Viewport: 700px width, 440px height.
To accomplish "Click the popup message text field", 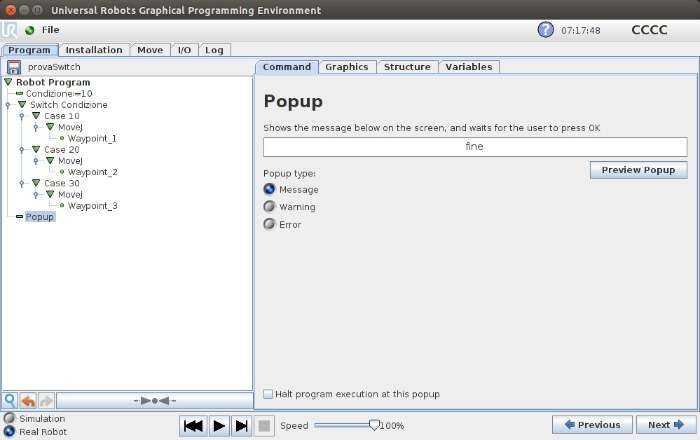I will (x=475, y=147).
